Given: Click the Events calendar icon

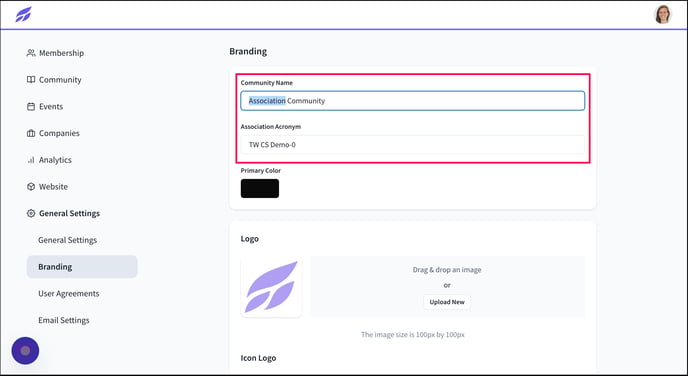Looking at the screenshot, I should pyautogui.click(x=31, y=107).
